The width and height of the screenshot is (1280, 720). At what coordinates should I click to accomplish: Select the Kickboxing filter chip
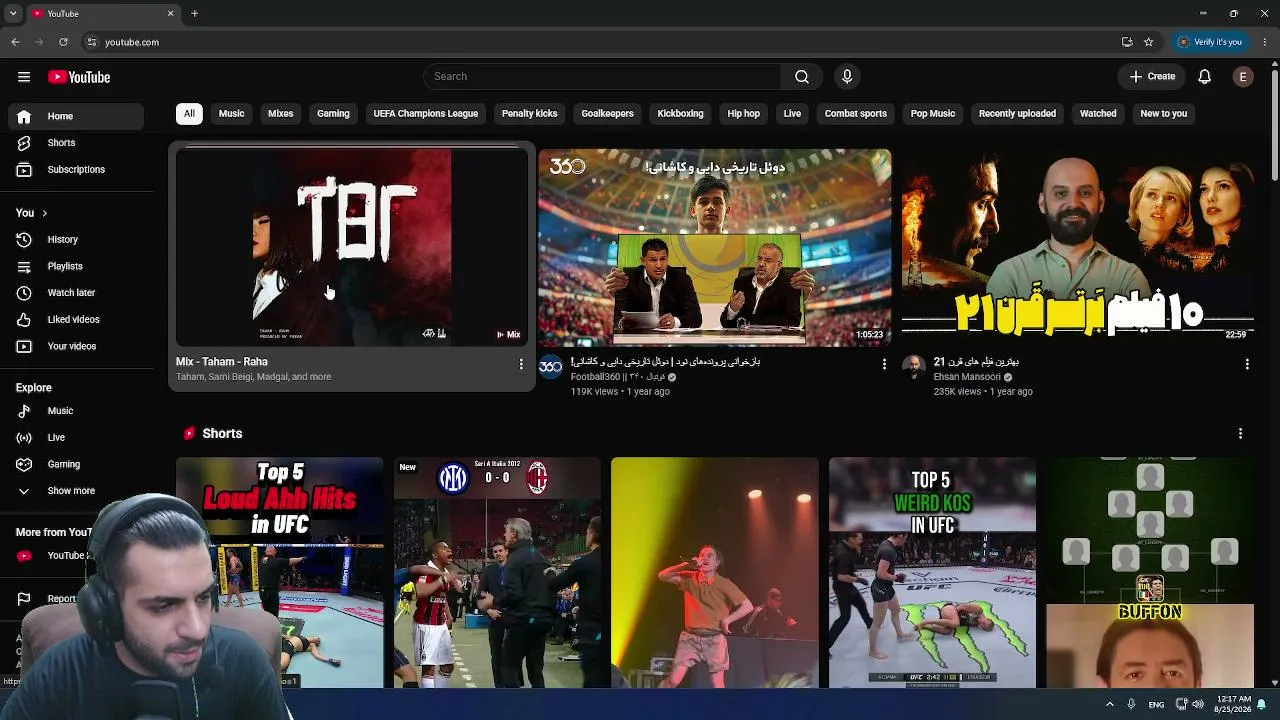681,114
